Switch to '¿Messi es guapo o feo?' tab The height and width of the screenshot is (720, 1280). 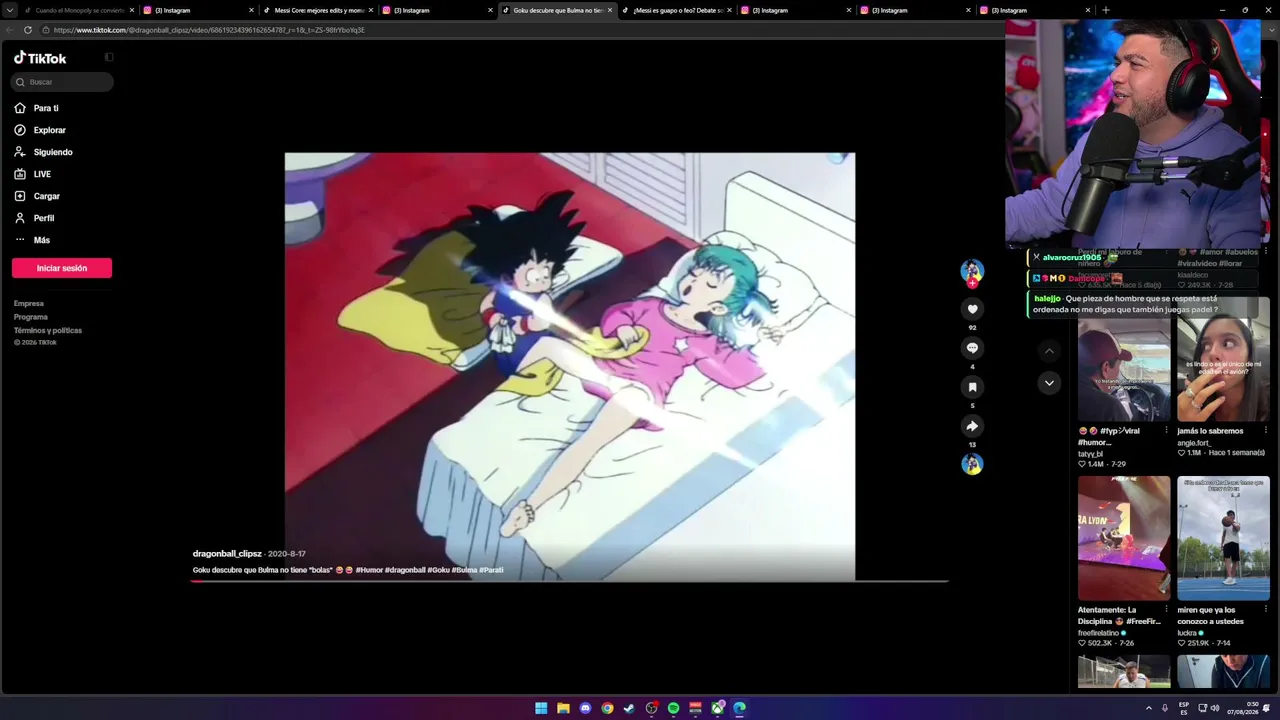coord(677,10)
